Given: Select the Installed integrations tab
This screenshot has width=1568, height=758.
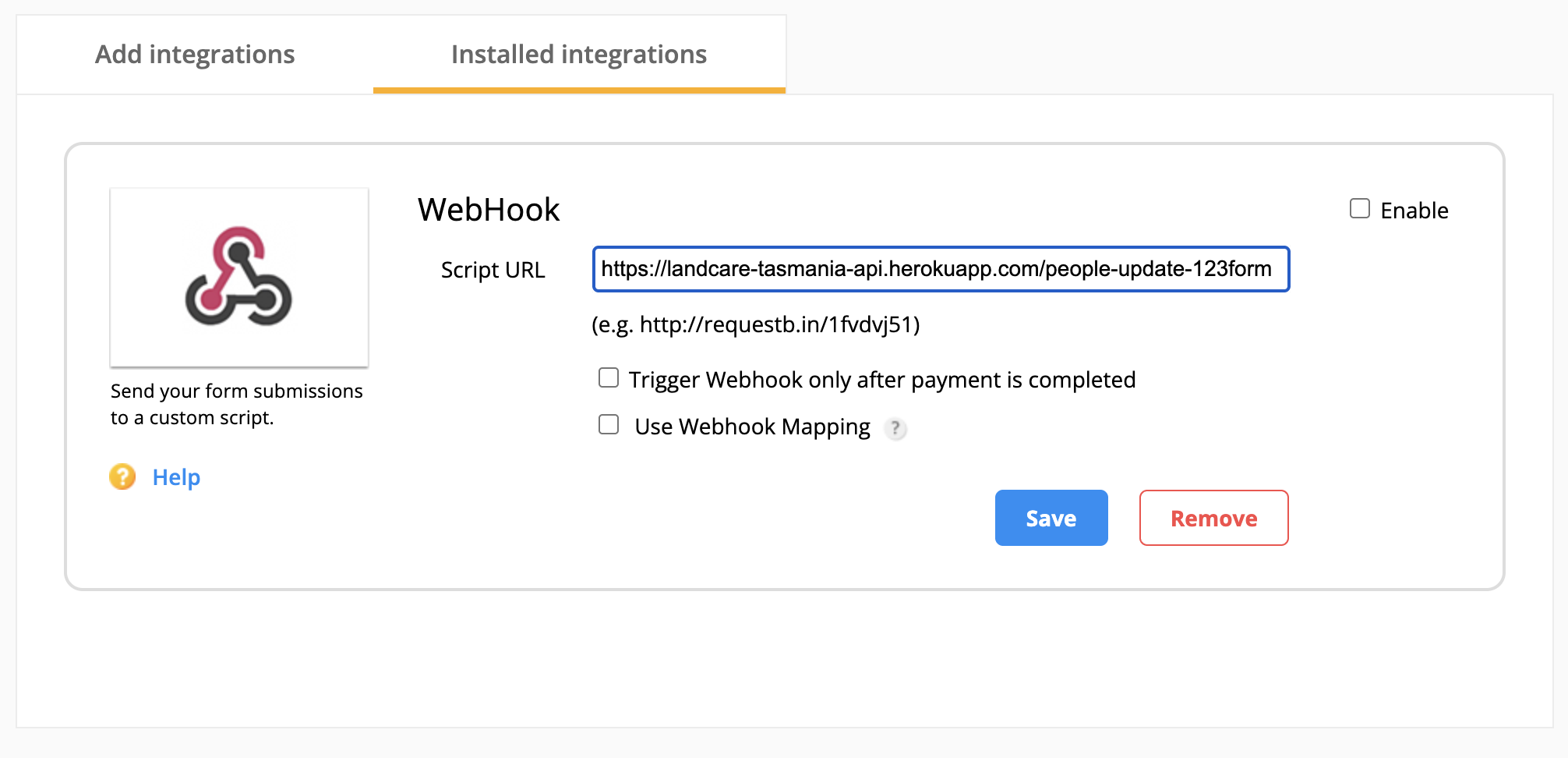Looking at the screenshot, I should click(x=579, y=55).
